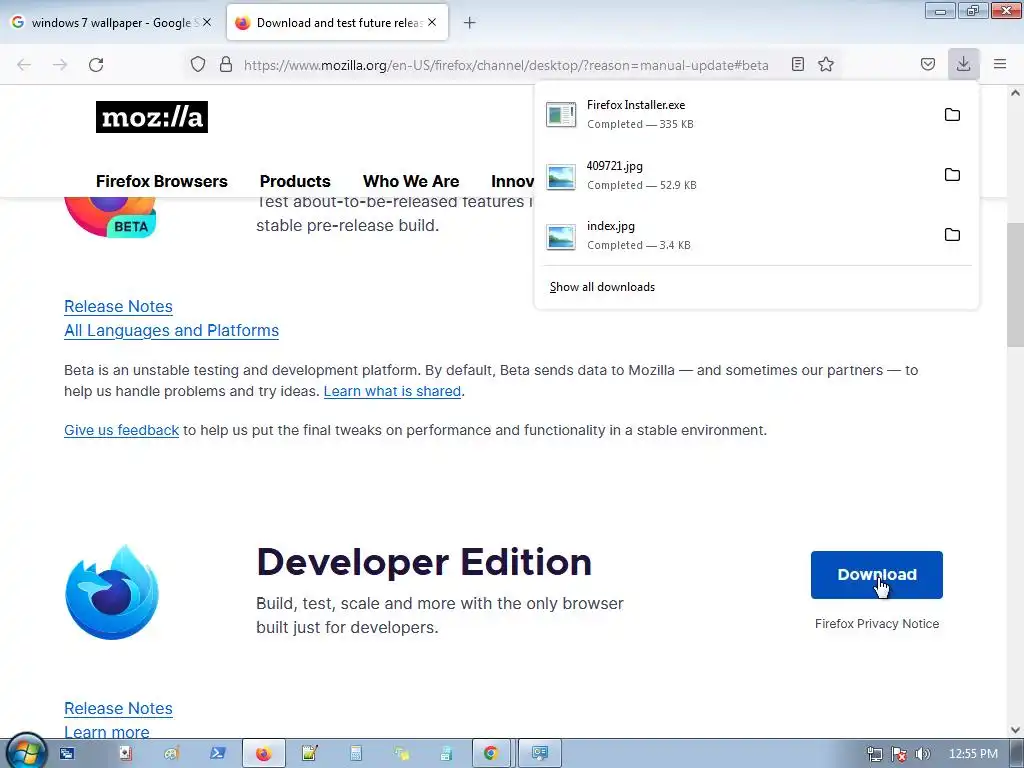Viewport: 1024px width, 768px height.
Task: Click Learn what is shared link
Action: tap(392, 391)
